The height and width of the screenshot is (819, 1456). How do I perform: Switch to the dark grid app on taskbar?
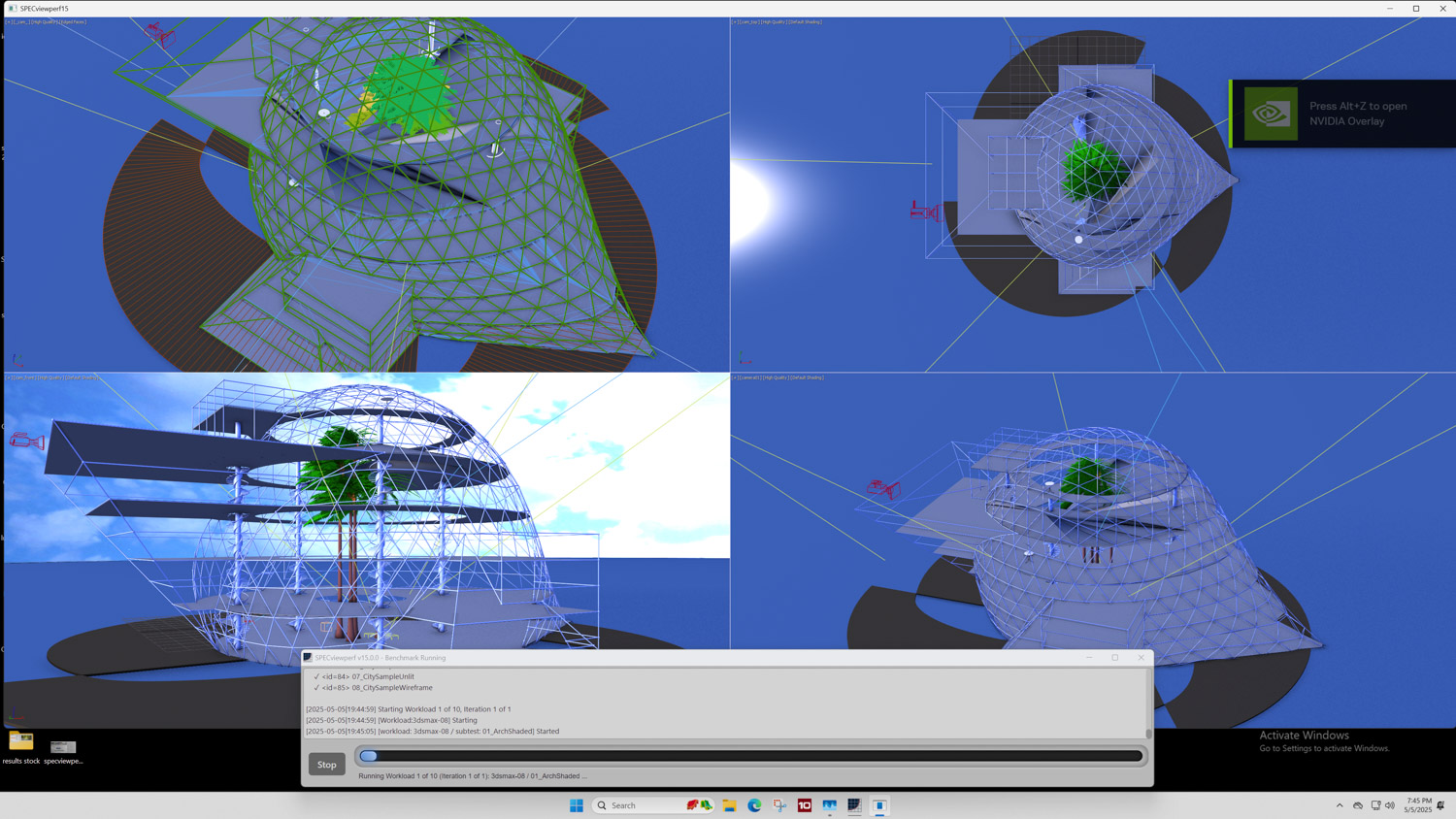click(854, 805)
